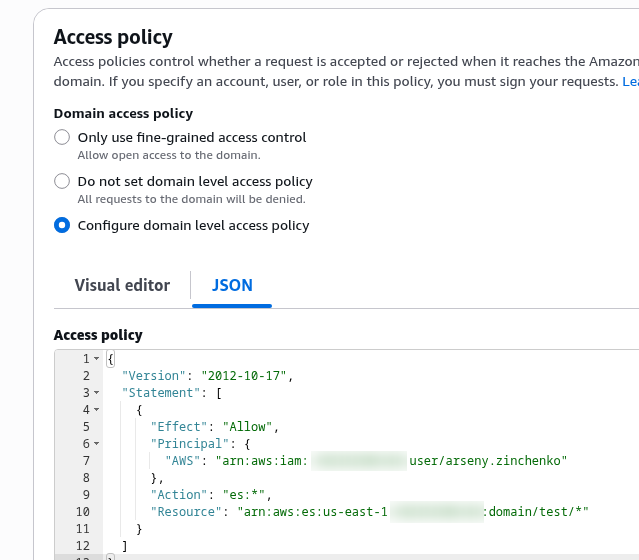The height and width of the screenshot is (560, 639).
Task: Click the "Statement" key on line 3
Action: [161, 393]
